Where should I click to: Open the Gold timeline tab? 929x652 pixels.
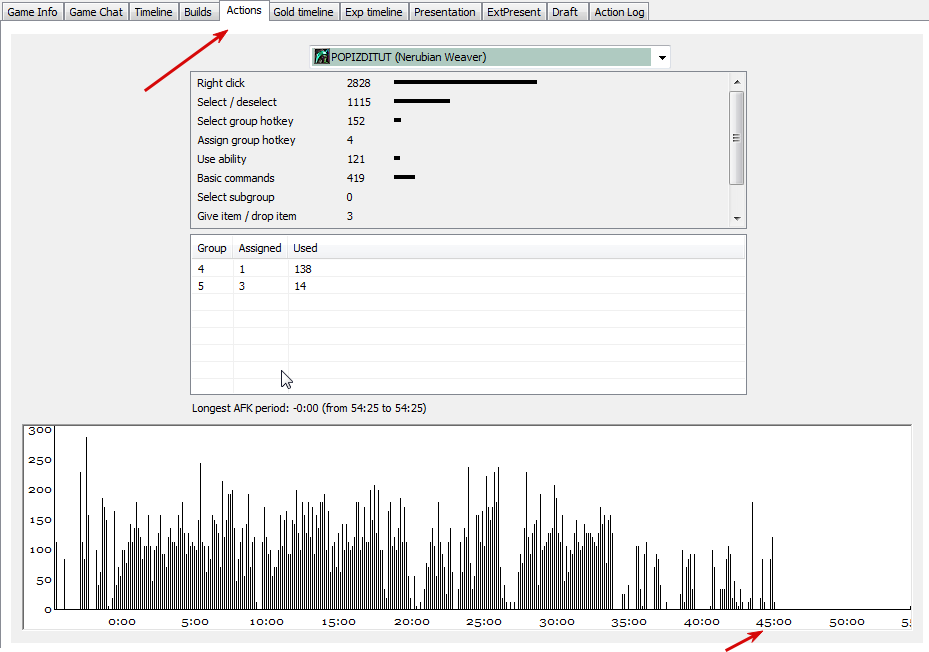click(303, 12)
